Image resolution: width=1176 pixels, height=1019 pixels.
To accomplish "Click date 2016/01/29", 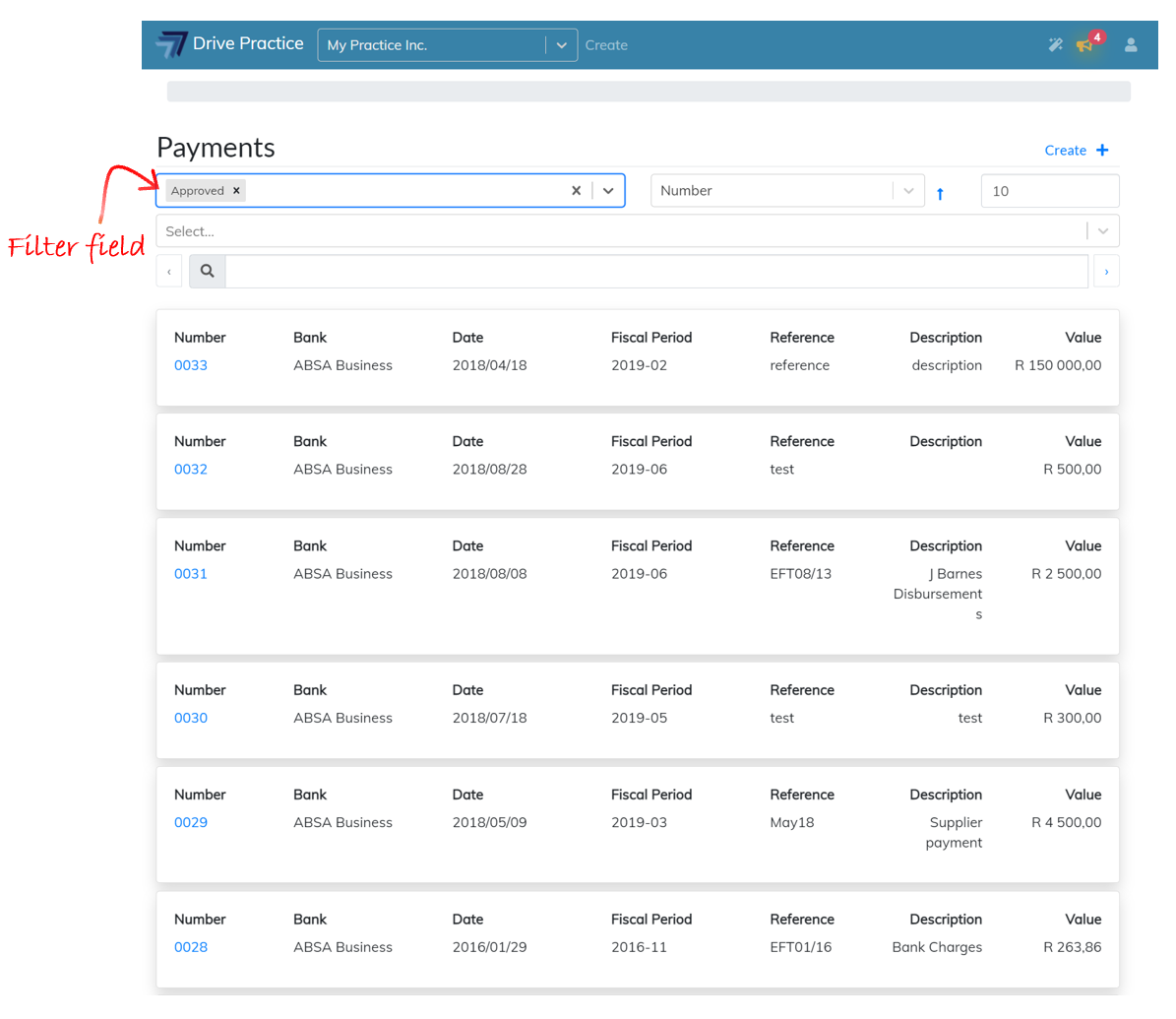I will [x=489, y=947].
